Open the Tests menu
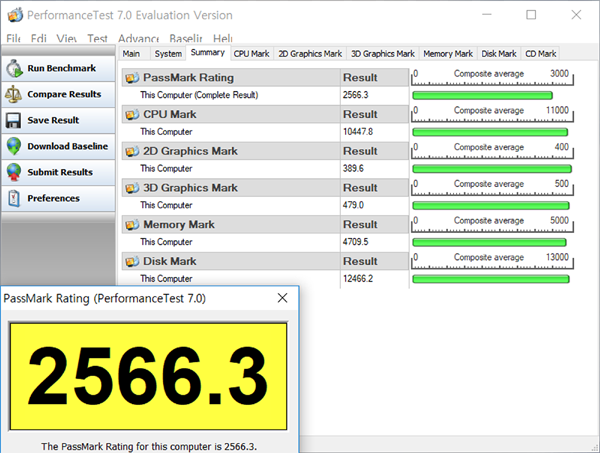 (97, 39)
